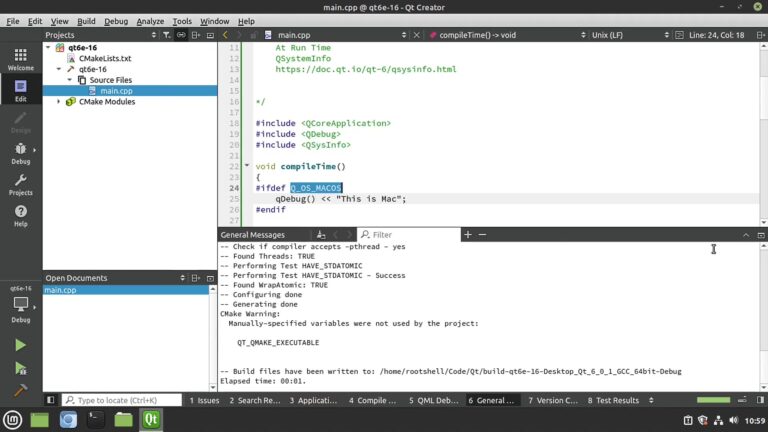The image size is (768, 432).
Task: Click the Type to locate field
Action: coord(121,400)
